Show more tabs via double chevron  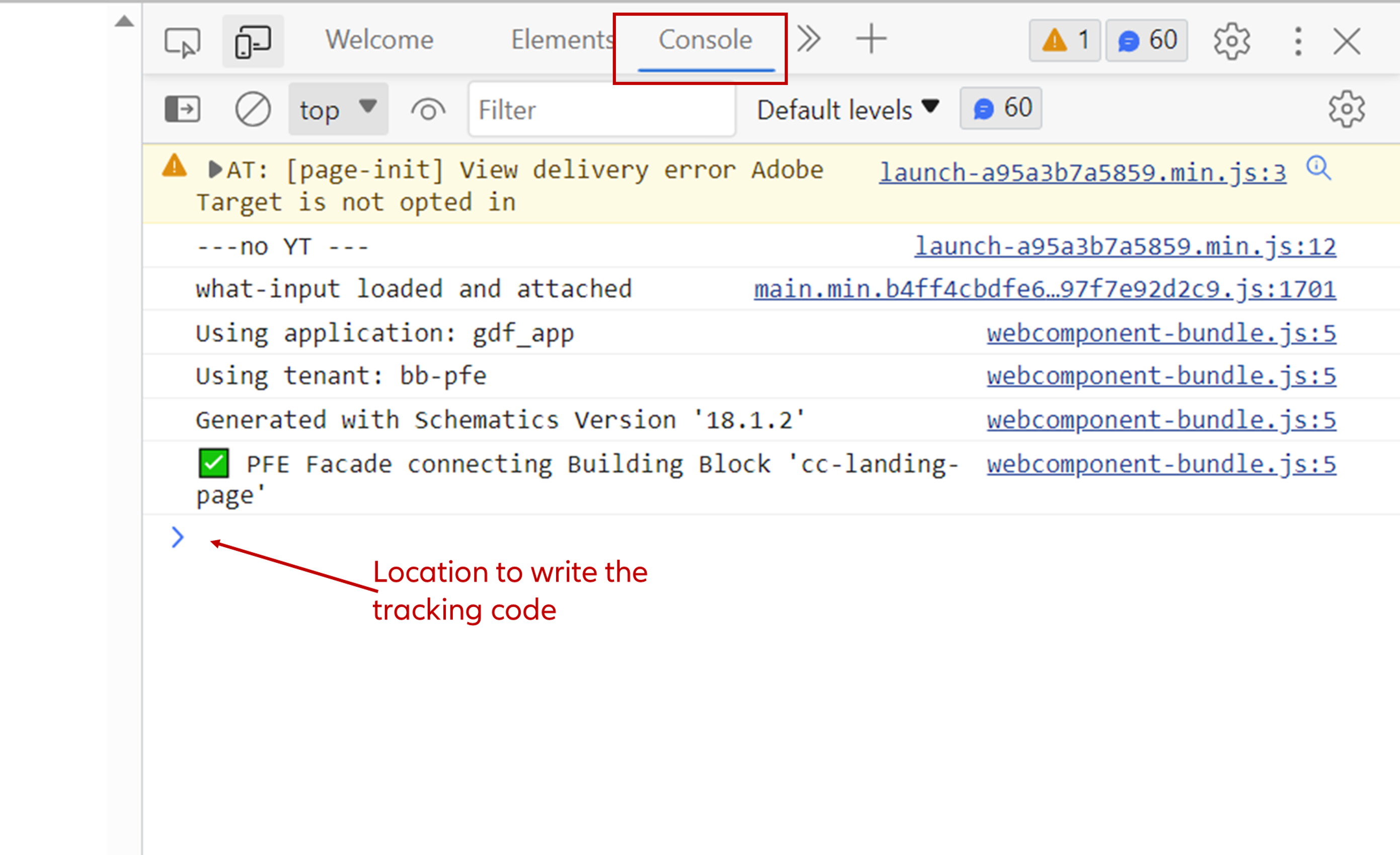click(x=809, y=40)
